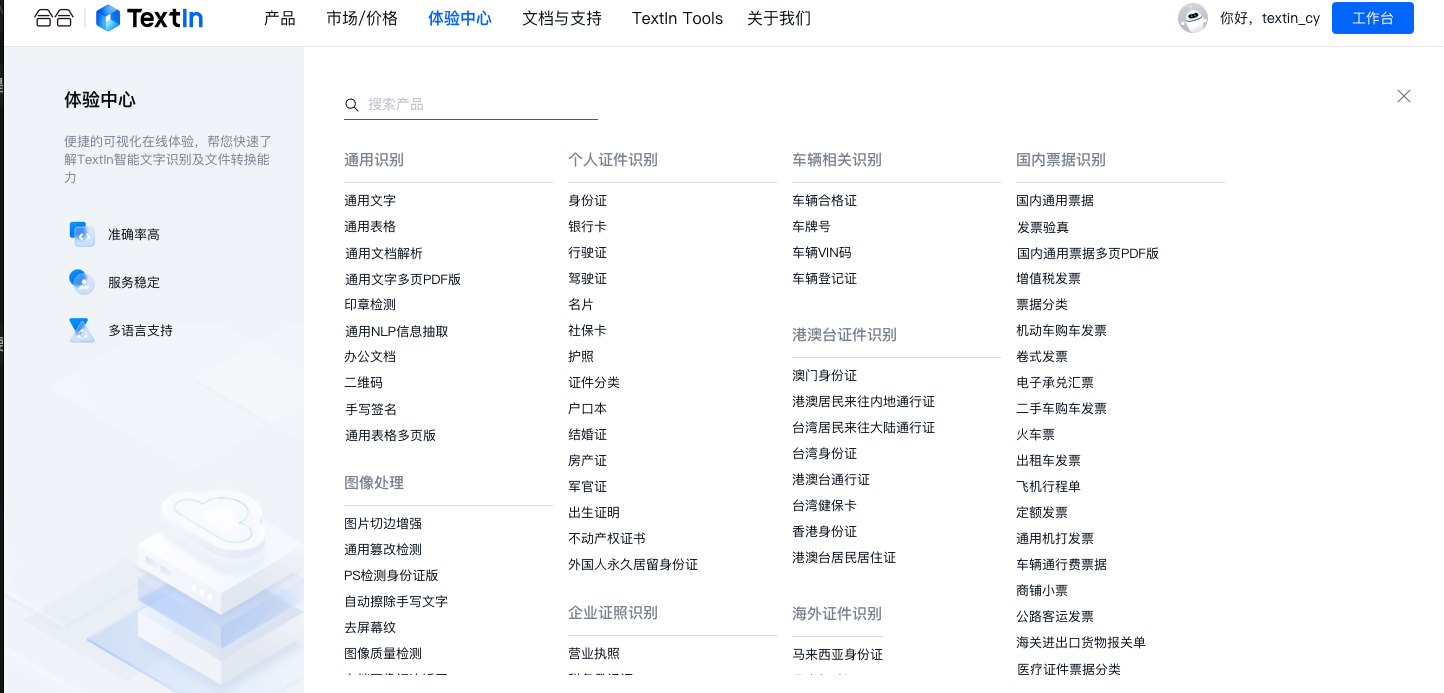Open 图片切边增强 link
1444x693 pixels.
tap(383, 524)
